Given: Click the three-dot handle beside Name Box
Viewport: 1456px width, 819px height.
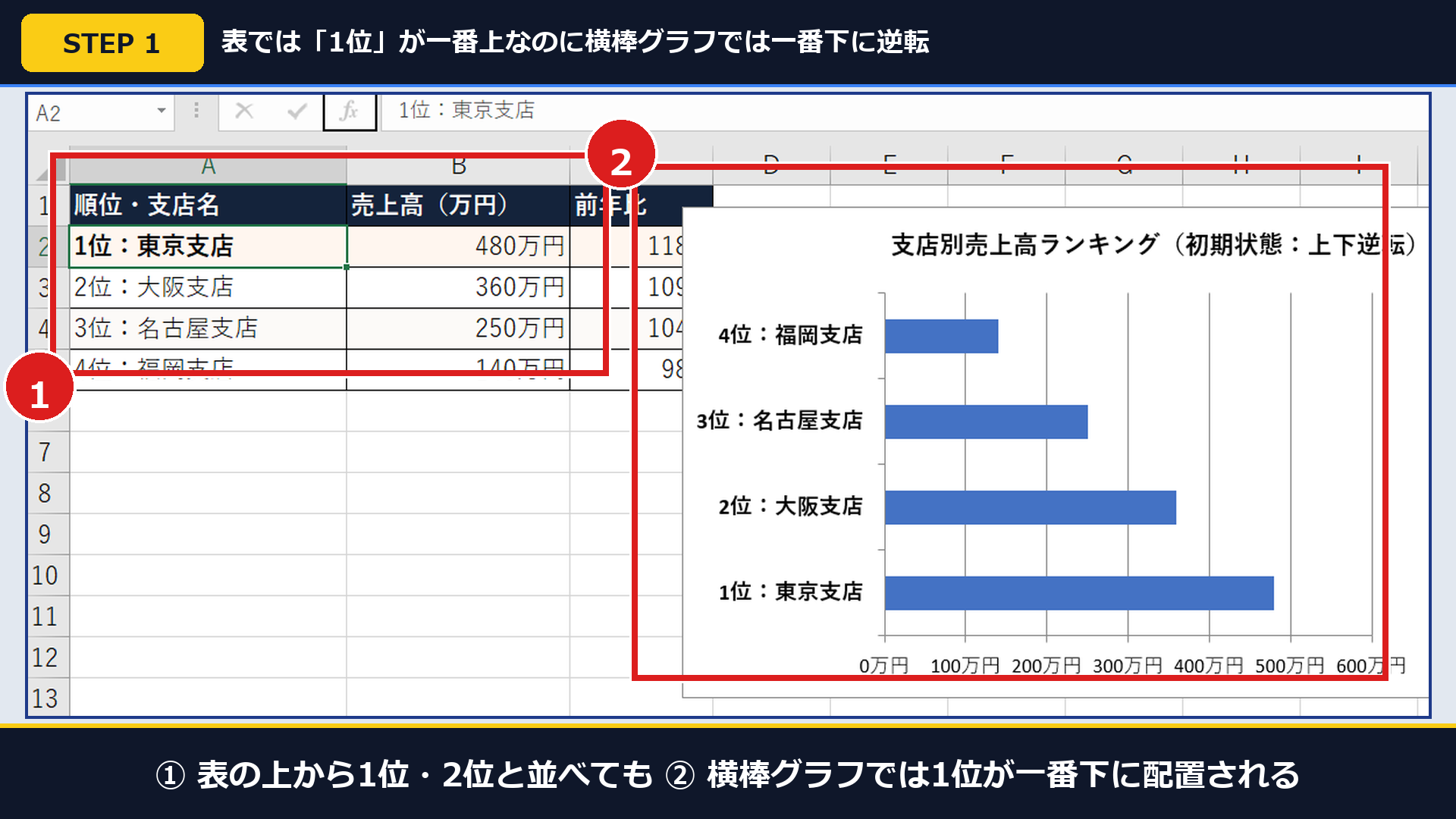Looking at the screenshot, I should (196, 111).
